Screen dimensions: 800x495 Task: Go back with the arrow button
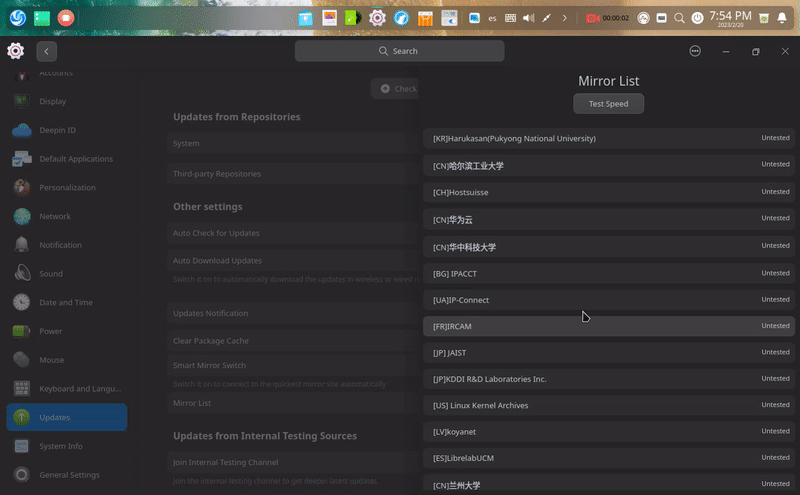[x=46, y=51]
